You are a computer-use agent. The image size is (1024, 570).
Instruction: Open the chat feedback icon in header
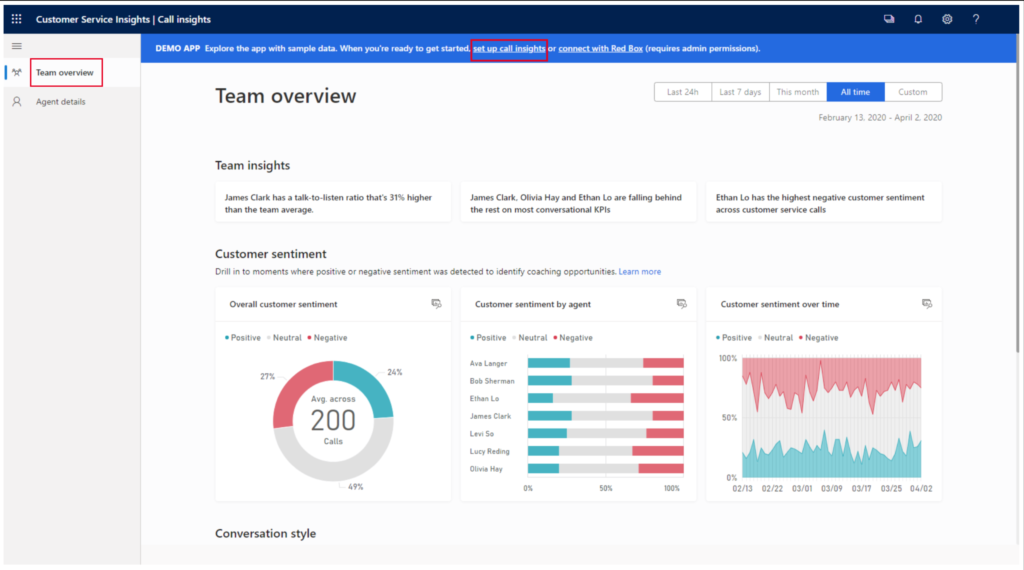click(x=889, y=19)
